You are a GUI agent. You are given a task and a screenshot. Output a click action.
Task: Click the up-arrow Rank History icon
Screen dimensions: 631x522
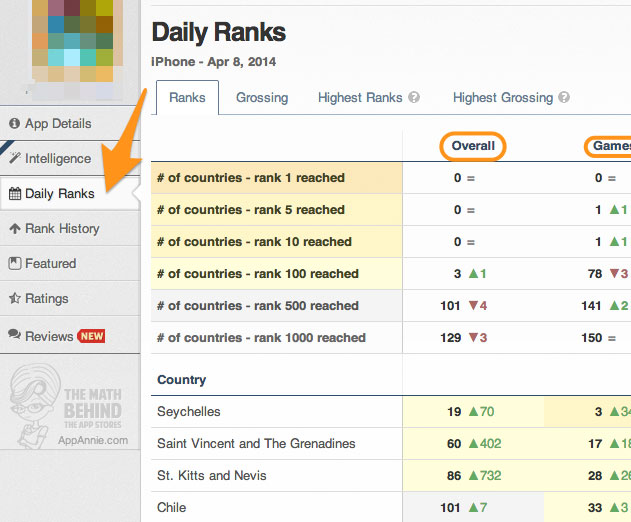click(15, 229)
